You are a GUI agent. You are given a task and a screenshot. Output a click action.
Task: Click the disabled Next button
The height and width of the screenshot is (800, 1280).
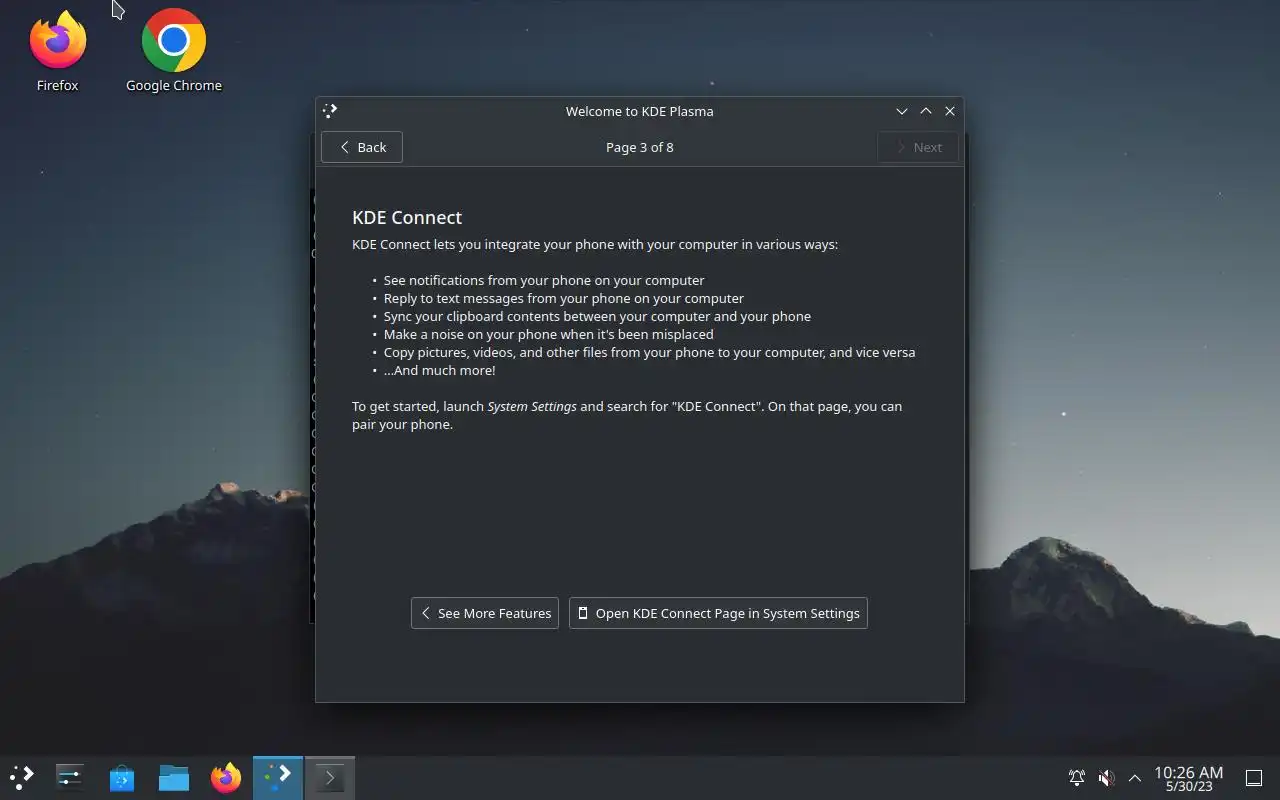tap(918, 147)
